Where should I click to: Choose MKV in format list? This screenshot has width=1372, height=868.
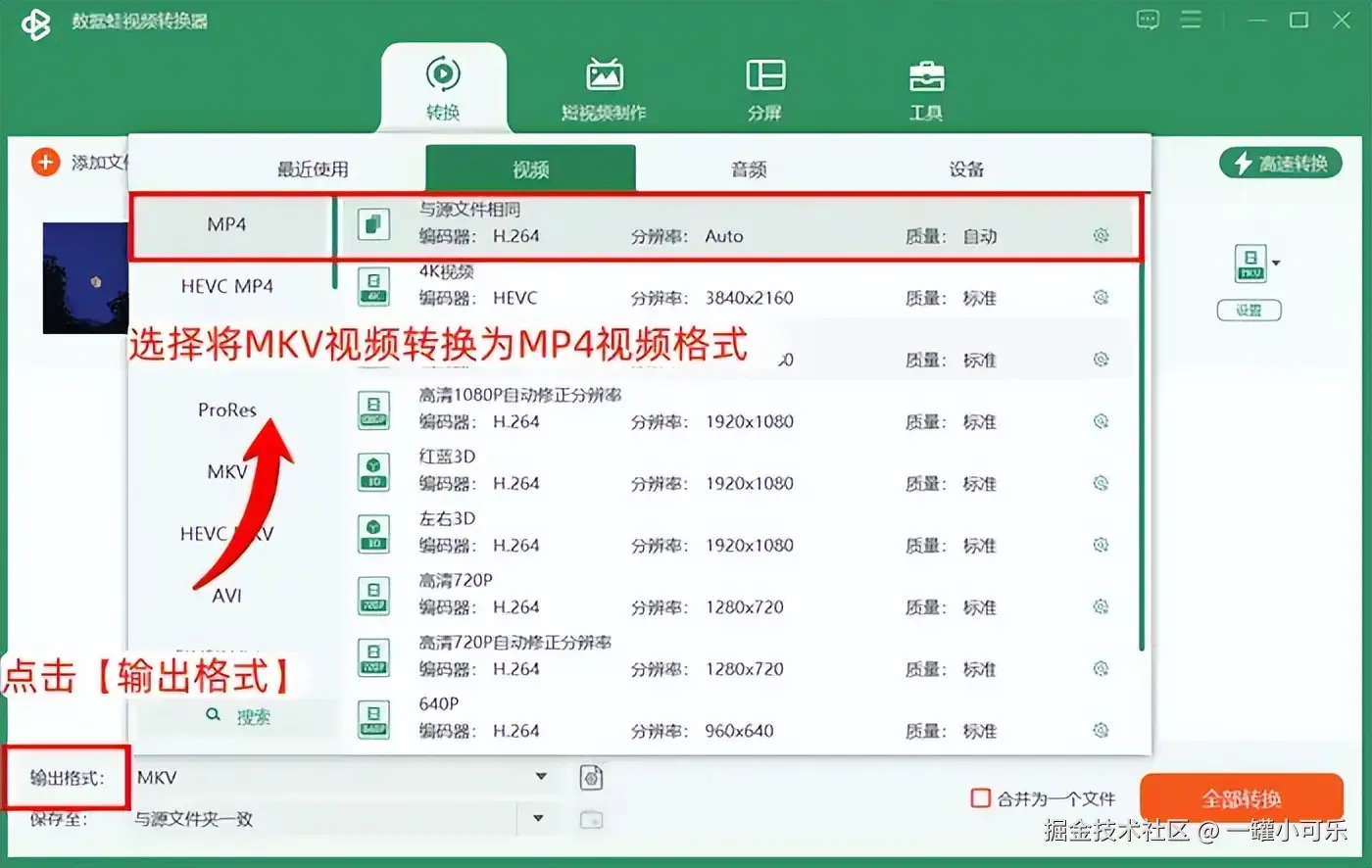click(227, 471)
